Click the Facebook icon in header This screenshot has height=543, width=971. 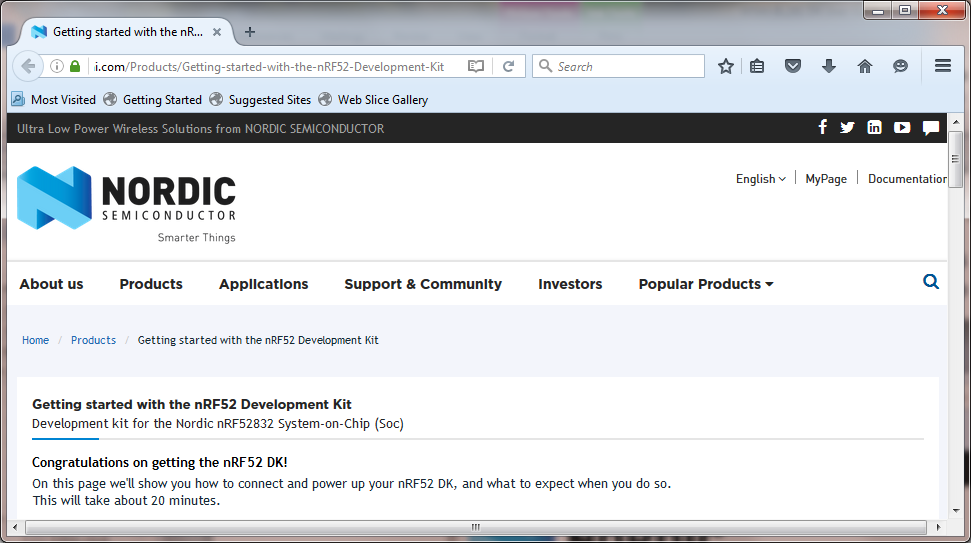coord(823,127)
